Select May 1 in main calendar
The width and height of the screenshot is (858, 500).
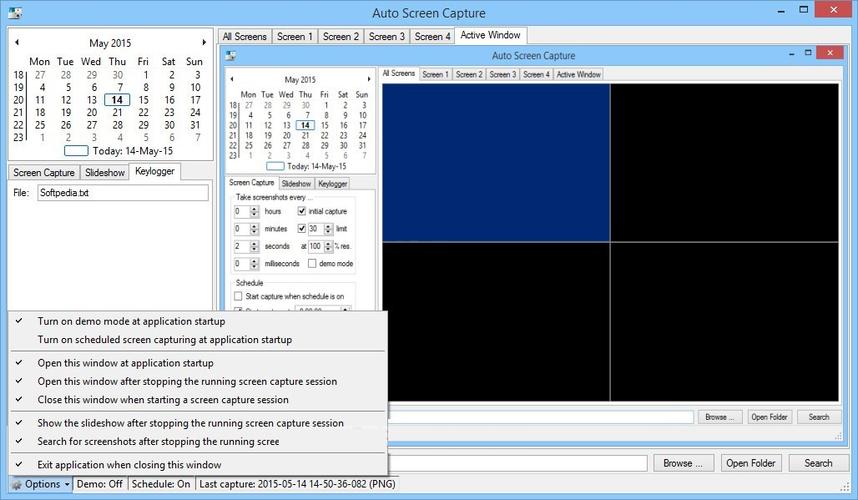coord(146,75)
